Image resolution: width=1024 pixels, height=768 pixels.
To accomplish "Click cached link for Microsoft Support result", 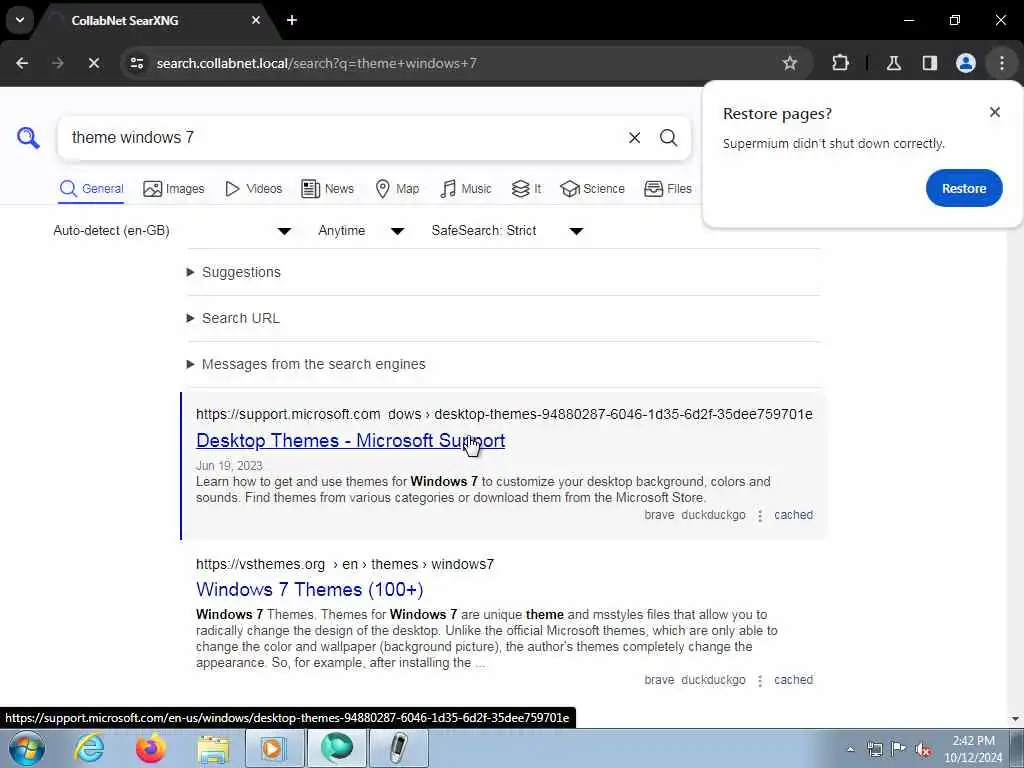I will click(x=793, y=515).
